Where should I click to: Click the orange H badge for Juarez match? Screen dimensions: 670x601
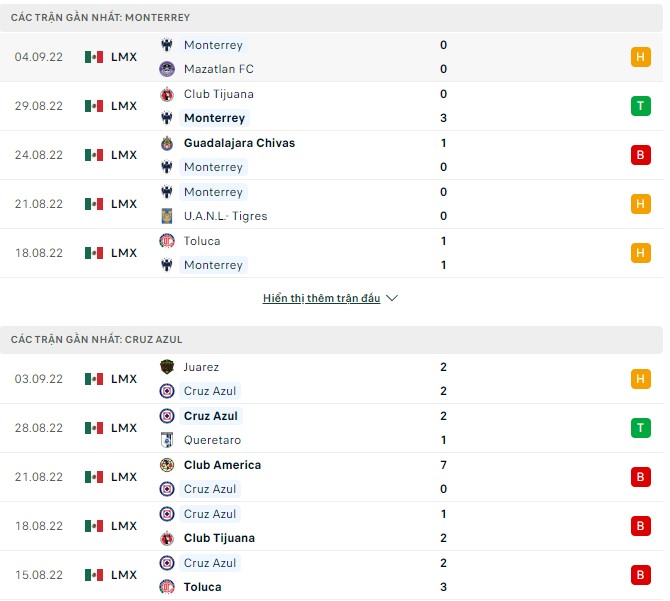pos(640,379)
